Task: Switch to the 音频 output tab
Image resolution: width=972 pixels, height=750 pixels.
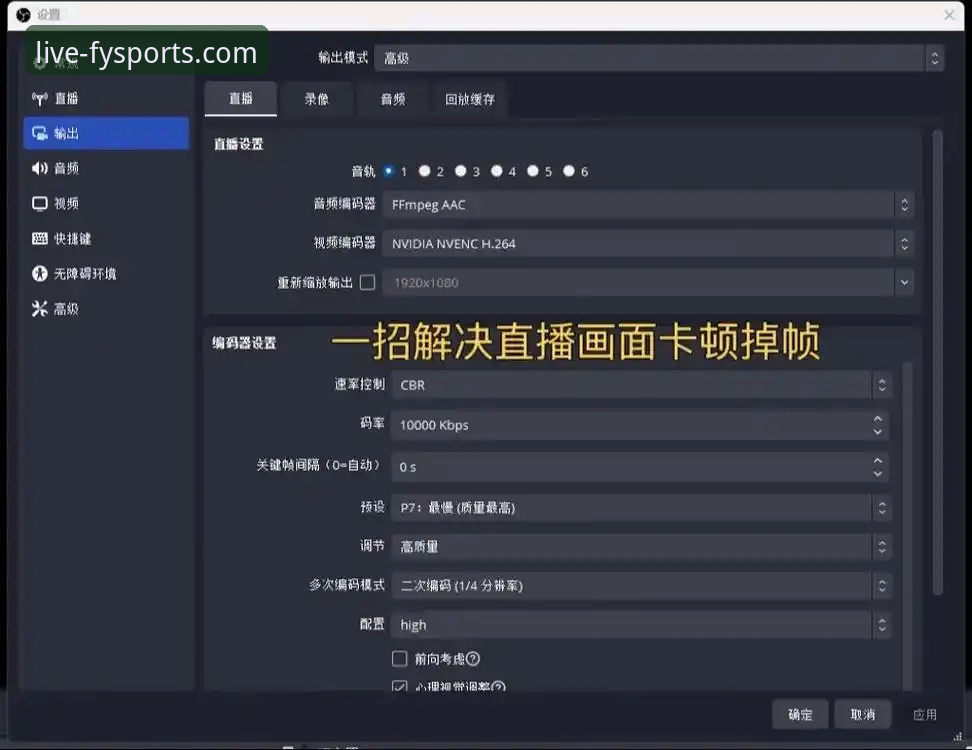Action: click(x=393, y=99)
